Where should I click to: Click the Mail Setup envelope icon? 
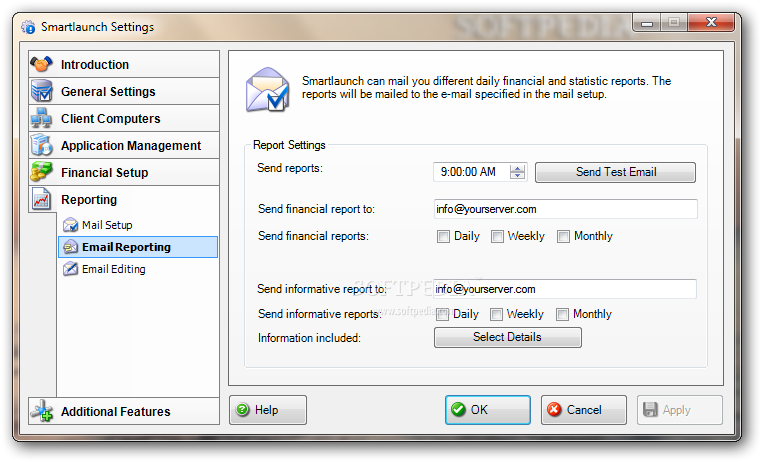pos(70,225)
